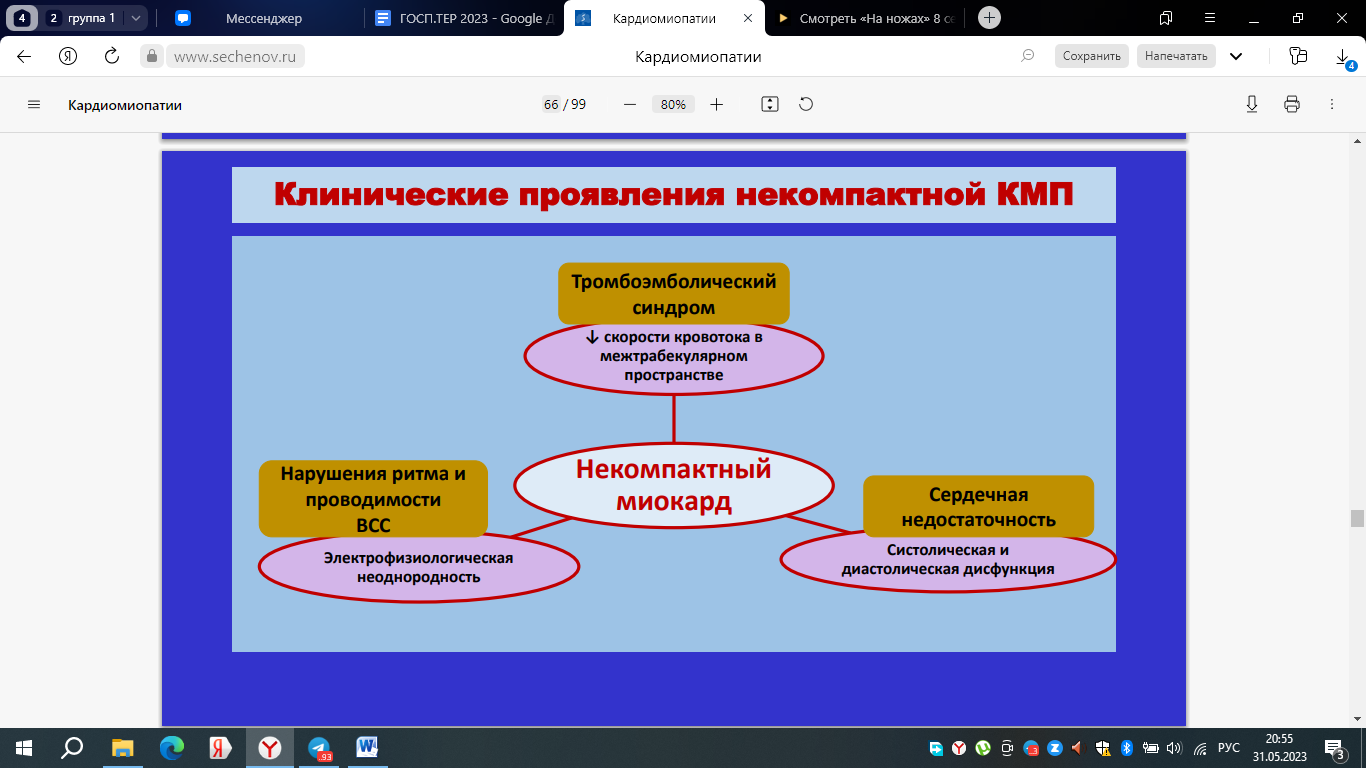
Task: Switch to ГОСП.ТЕР 2023 Google Docs tab
Action: pyautogui.click(x=464, y=18)
